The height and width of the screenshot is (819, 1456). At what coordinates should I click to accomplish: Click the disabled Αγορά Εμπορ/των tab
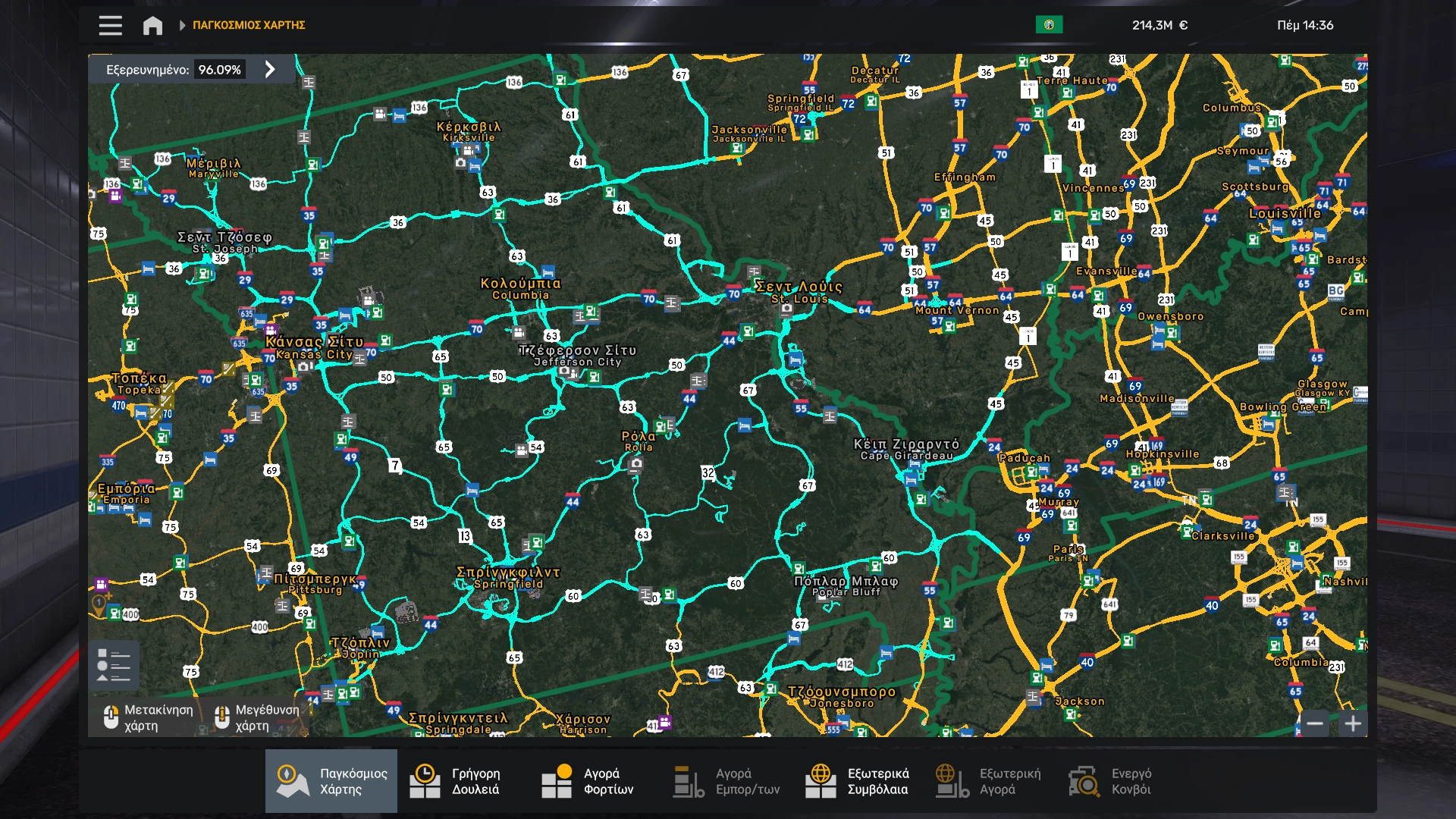[x=726, y=781]
